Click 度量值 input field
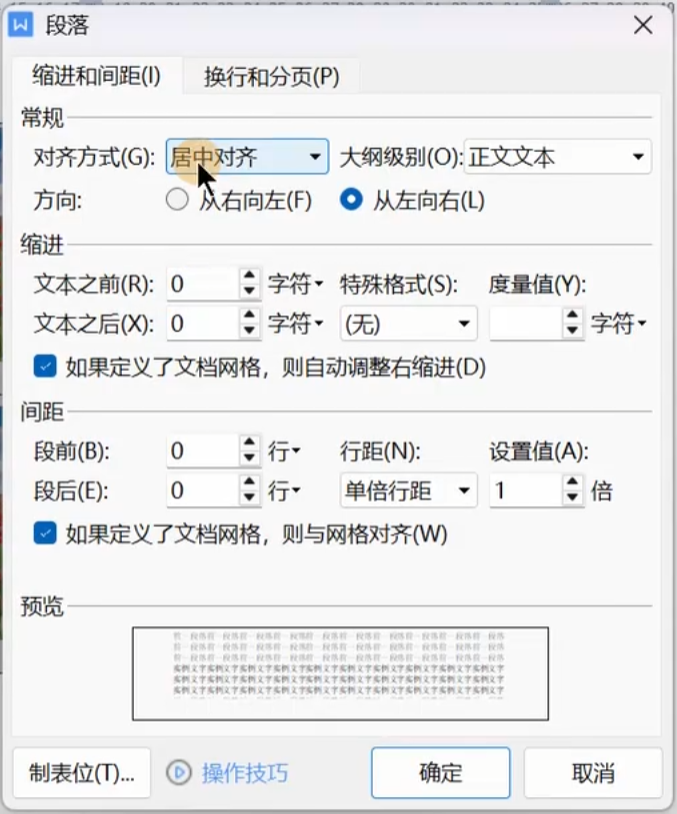The height and width of the screenshot is (814, 677). [x=526, y=323]
